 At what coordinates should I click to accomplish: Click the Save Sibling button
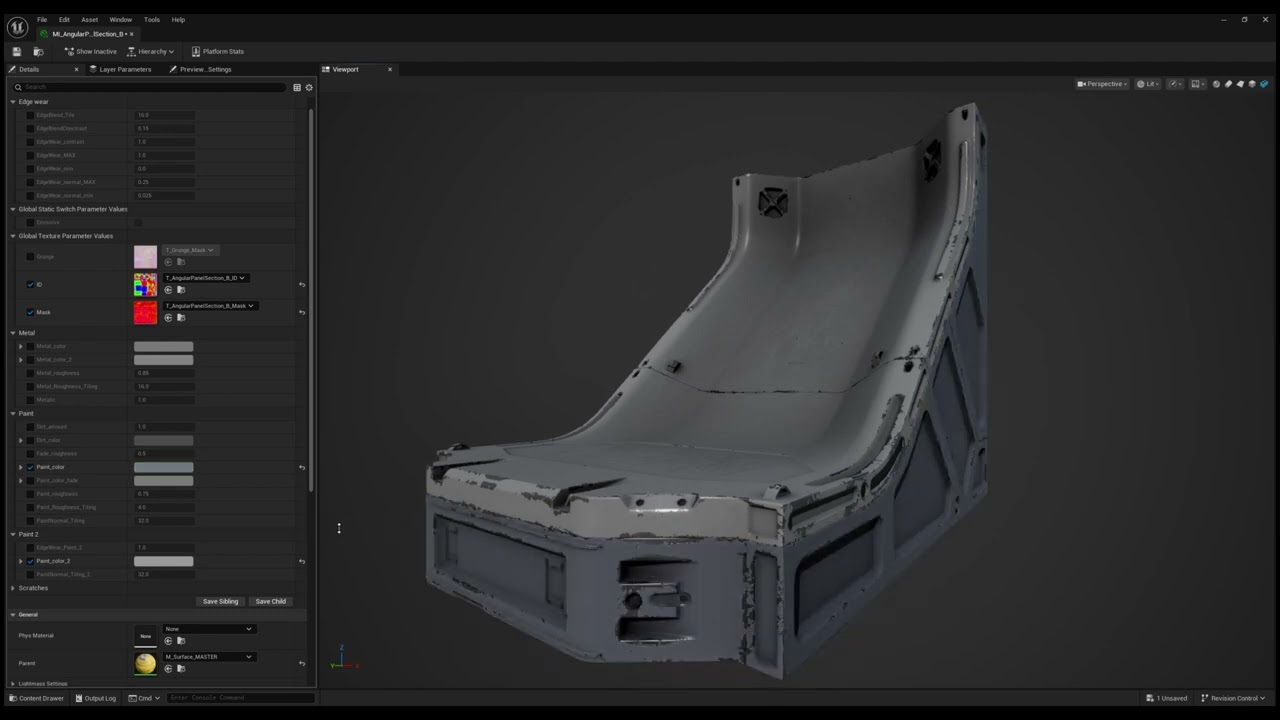220,601
